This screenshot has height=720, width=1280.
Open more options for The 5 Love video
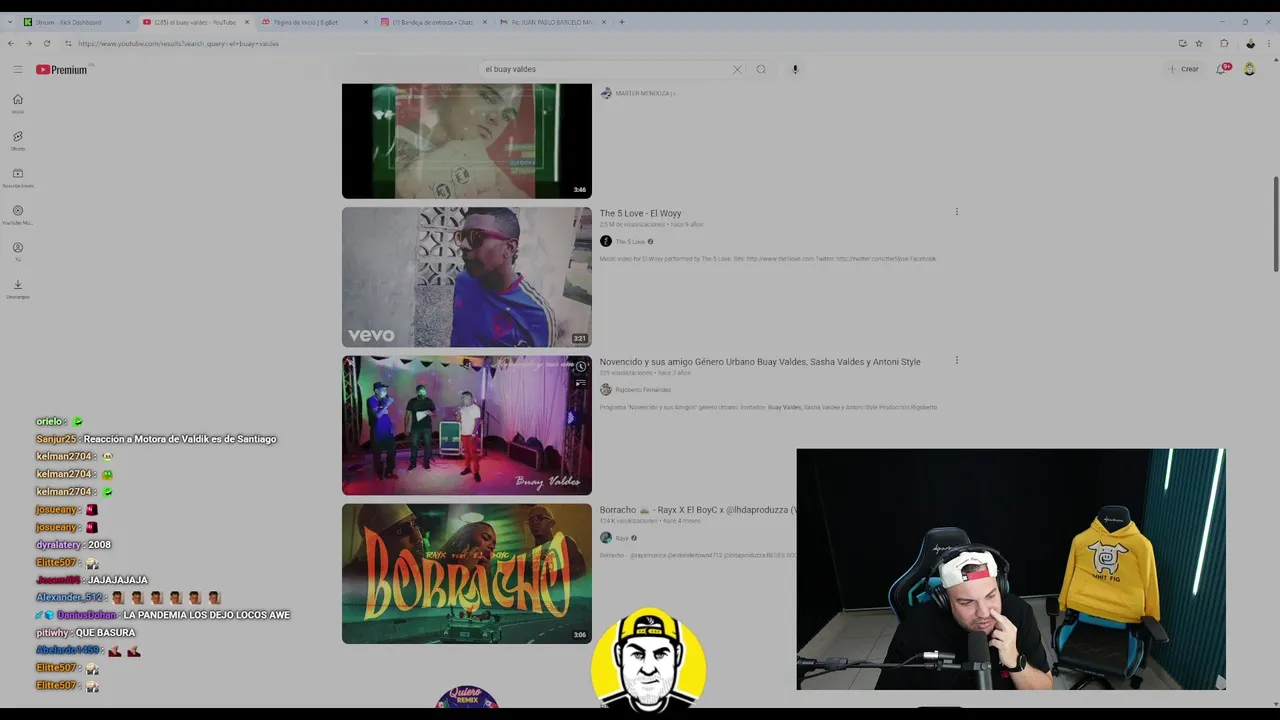tap(956, 212)
